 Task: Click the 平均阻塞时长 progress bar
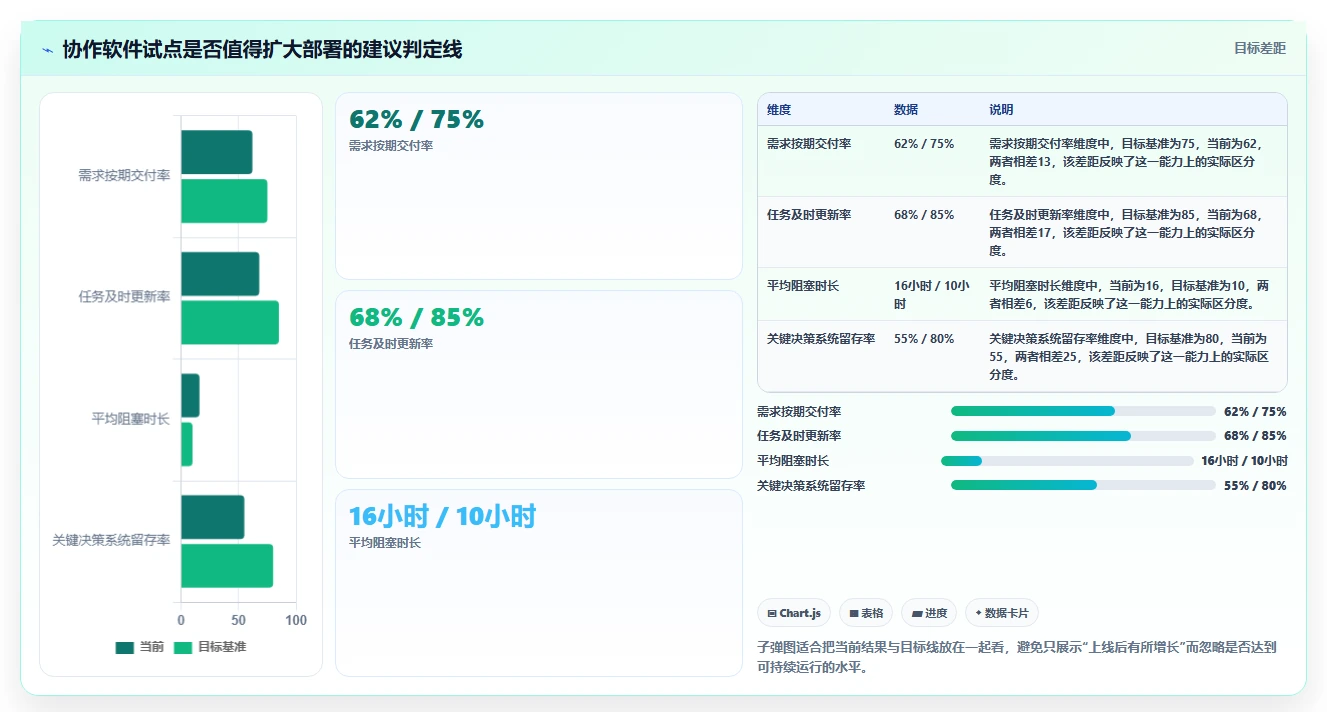(x=1067, y=461)
